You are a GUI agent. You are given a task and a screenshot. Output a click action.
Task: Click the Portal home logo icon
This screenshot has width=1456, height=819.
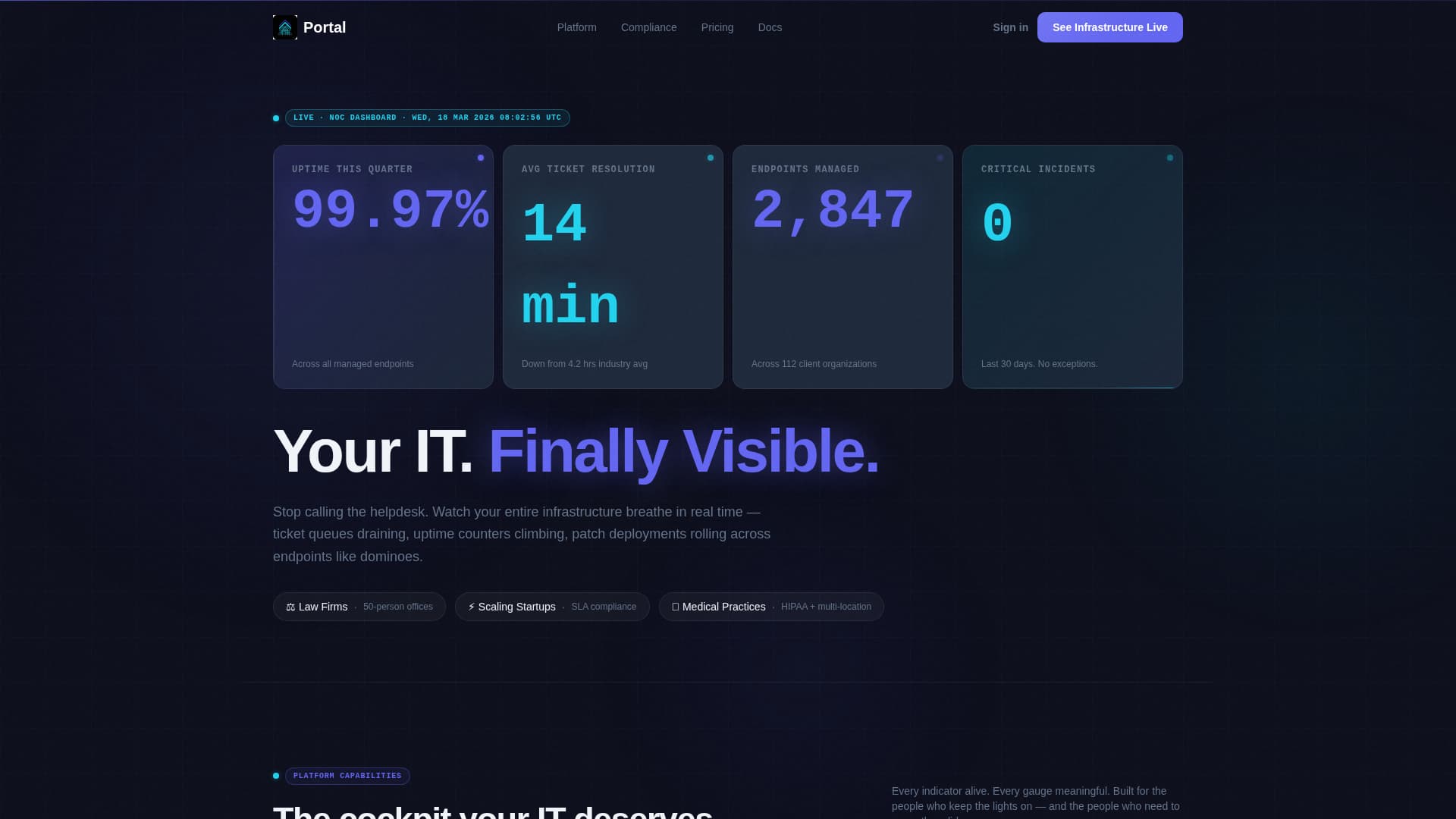click(284, 27)
